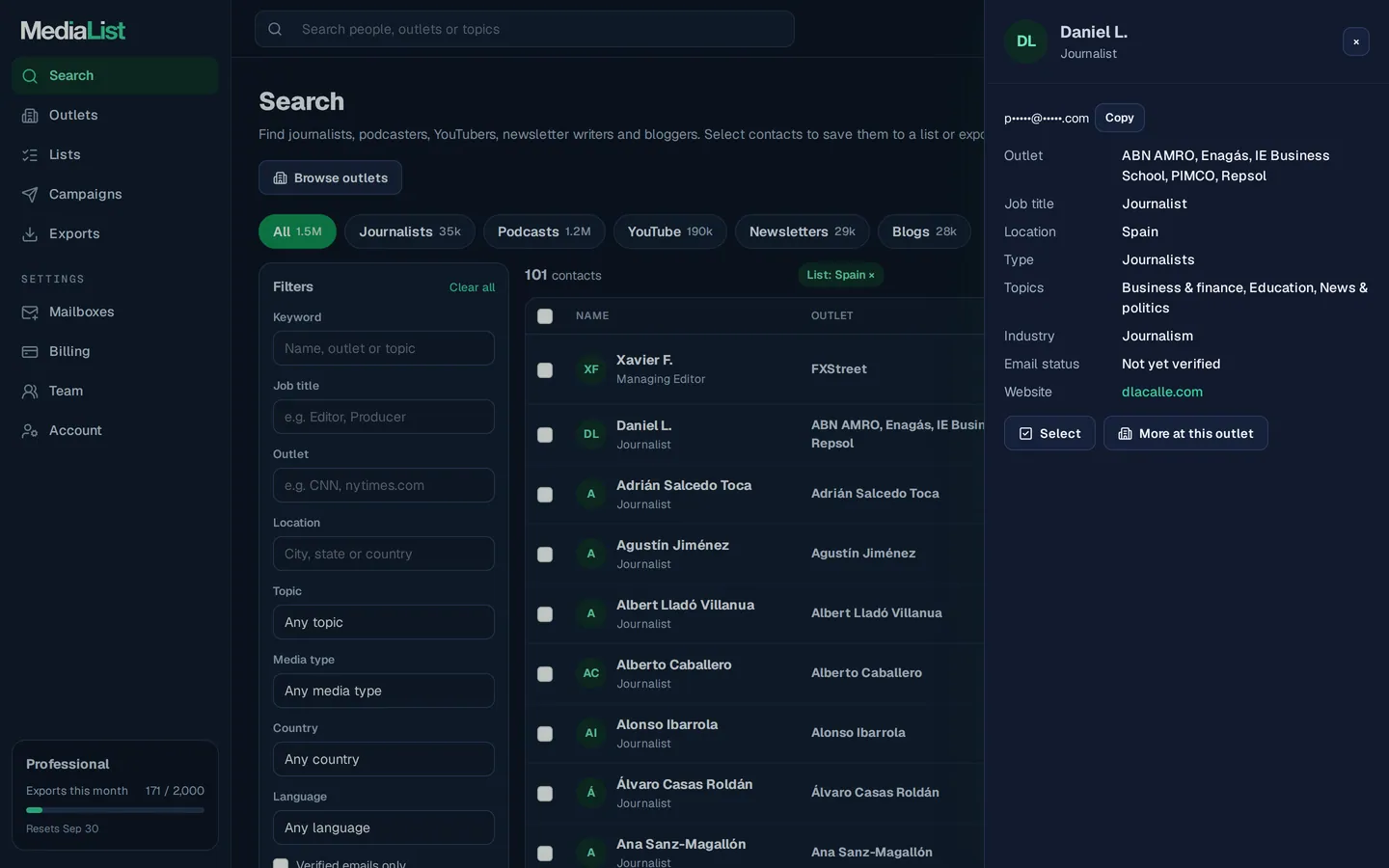This screenshot has width=1389, height=868.
Task: Click Alberto Caballero's AC avatar
Action: 591,673
